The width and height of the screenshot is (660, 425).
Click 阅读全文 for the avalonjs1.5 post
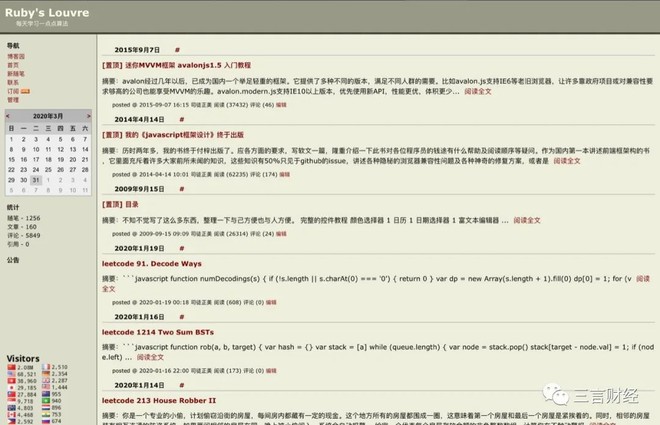point(478,91)
